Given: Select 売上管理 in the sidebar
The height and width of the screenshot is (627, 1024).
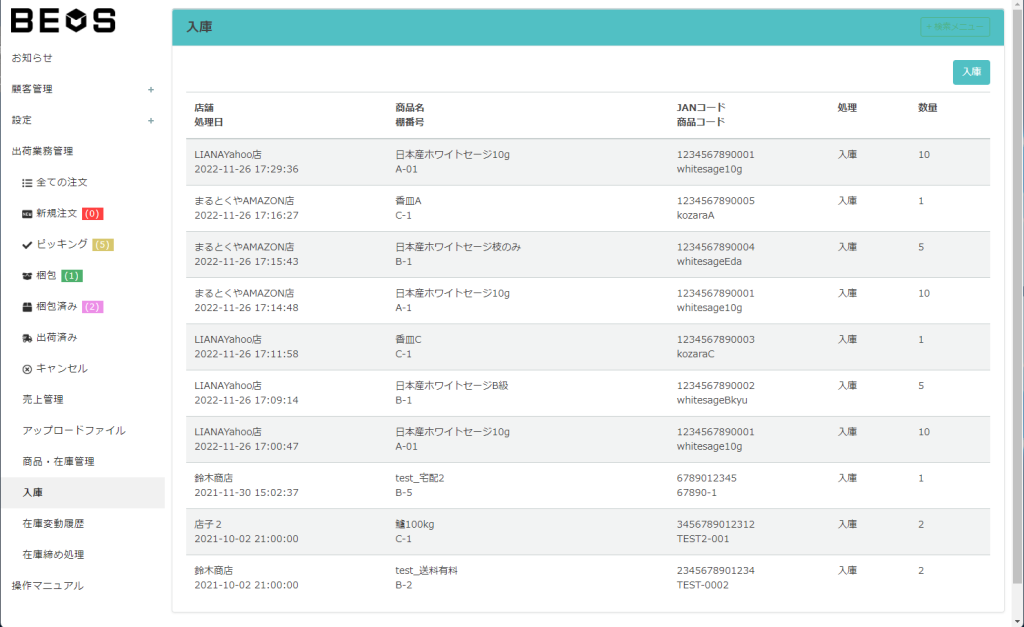Looking at the screenshot, I should click(43, 399).
